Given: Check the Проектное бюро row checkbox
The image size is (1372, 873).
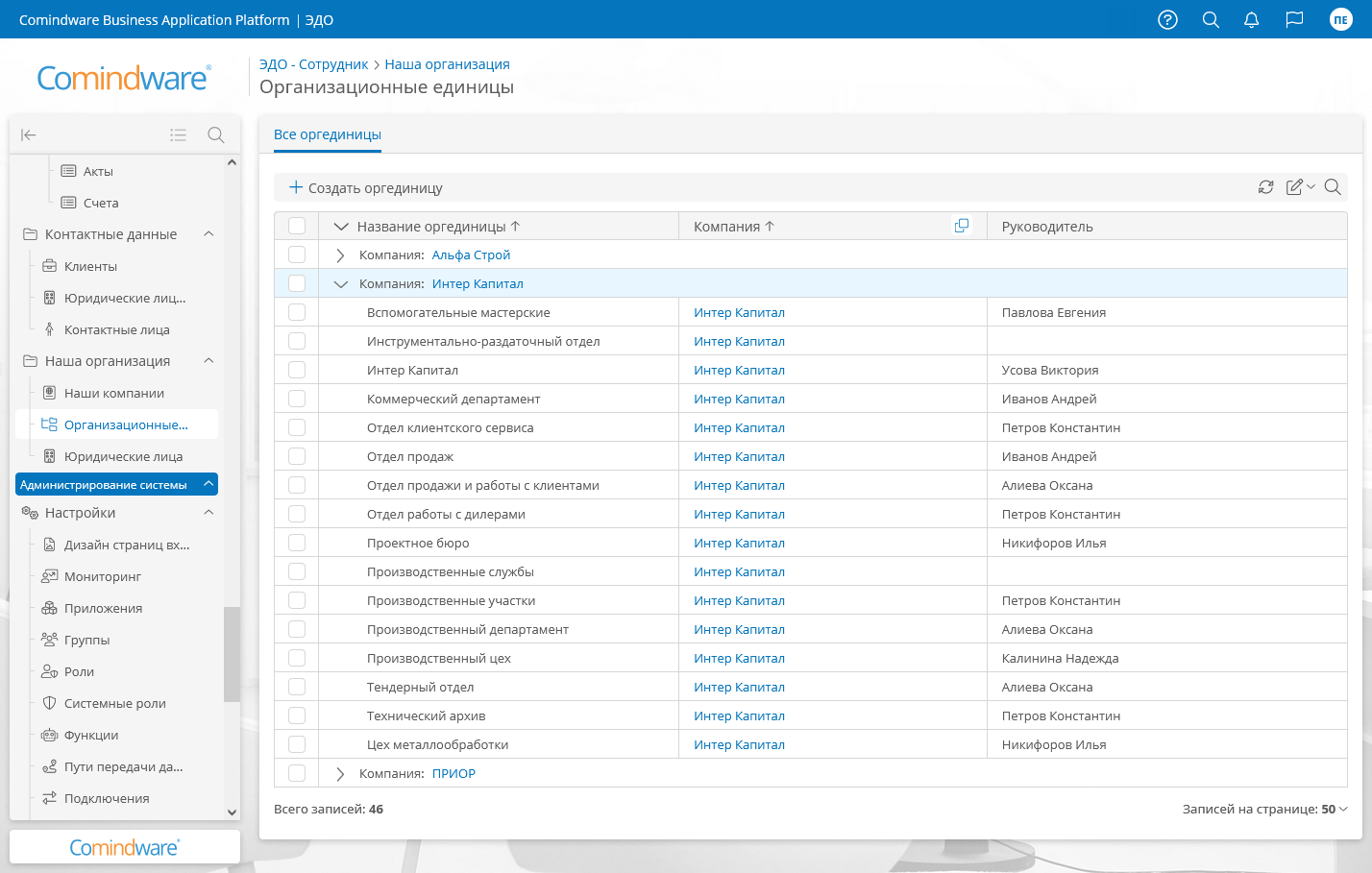Looking at the screenshot, I should pyautogui.click(x=297, y=543).
